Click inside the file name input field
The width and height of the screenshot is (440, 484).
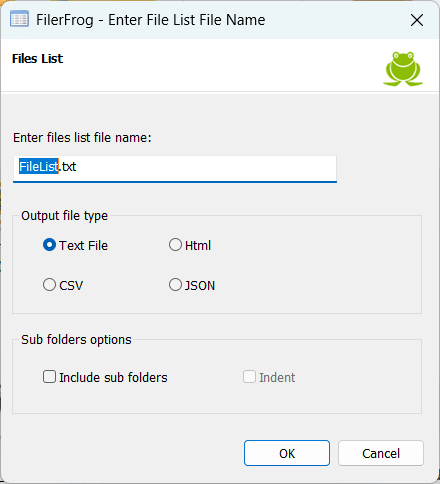click(x=175, y=169)
